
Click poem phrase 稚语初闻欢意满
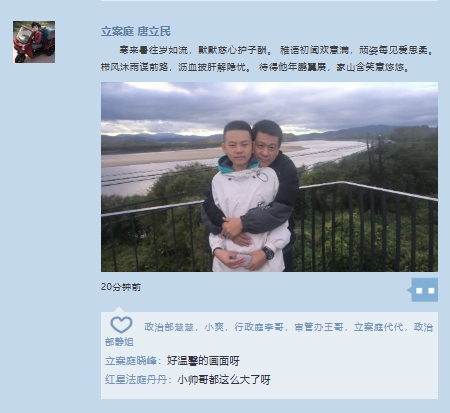314,50
